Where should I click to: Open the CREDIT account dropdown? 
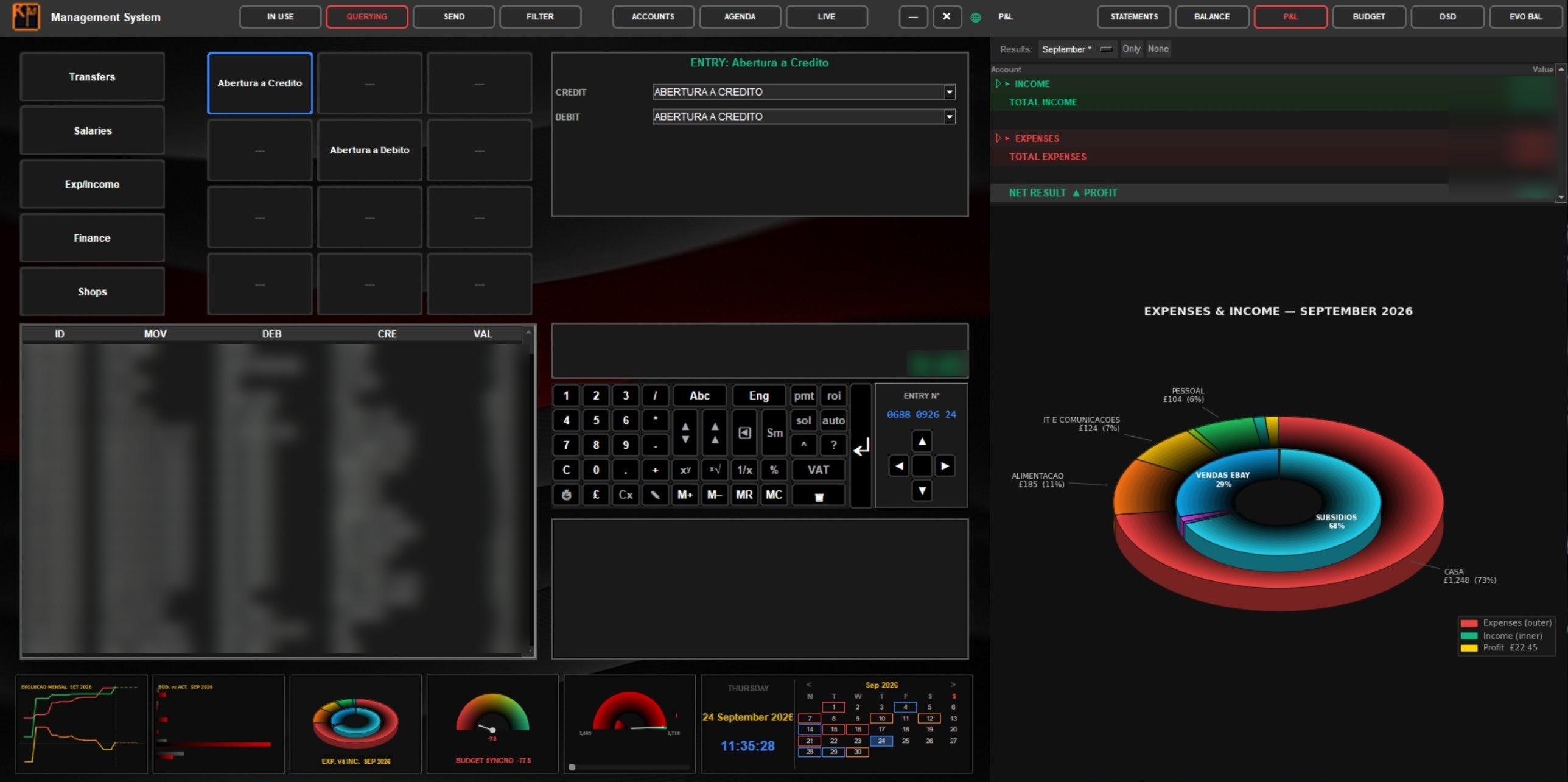point(950,92)
